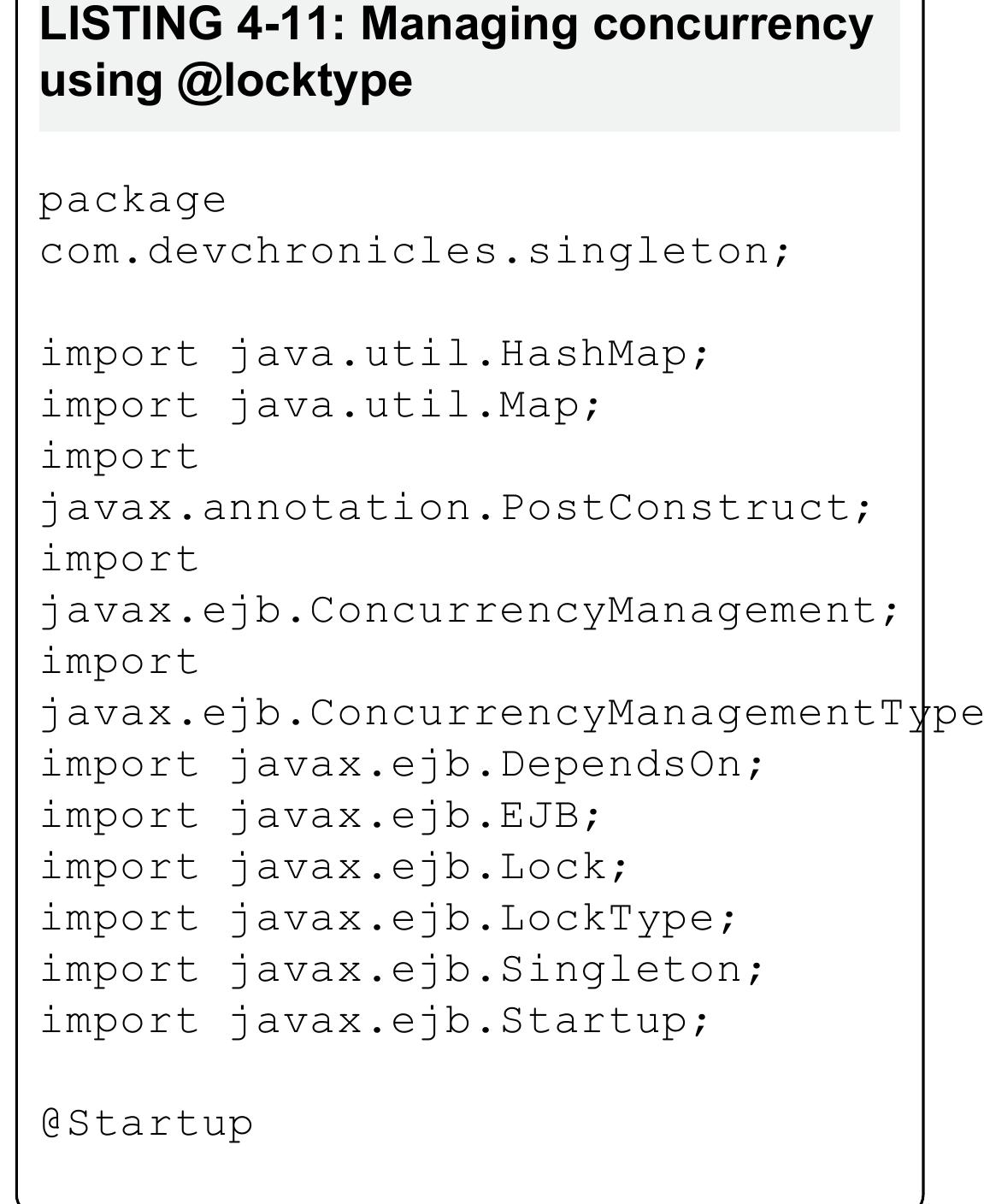This screenshot has width=984, height=1204.
Task: Click the word 'import' above javax.annotation
Action: (120, 457)
